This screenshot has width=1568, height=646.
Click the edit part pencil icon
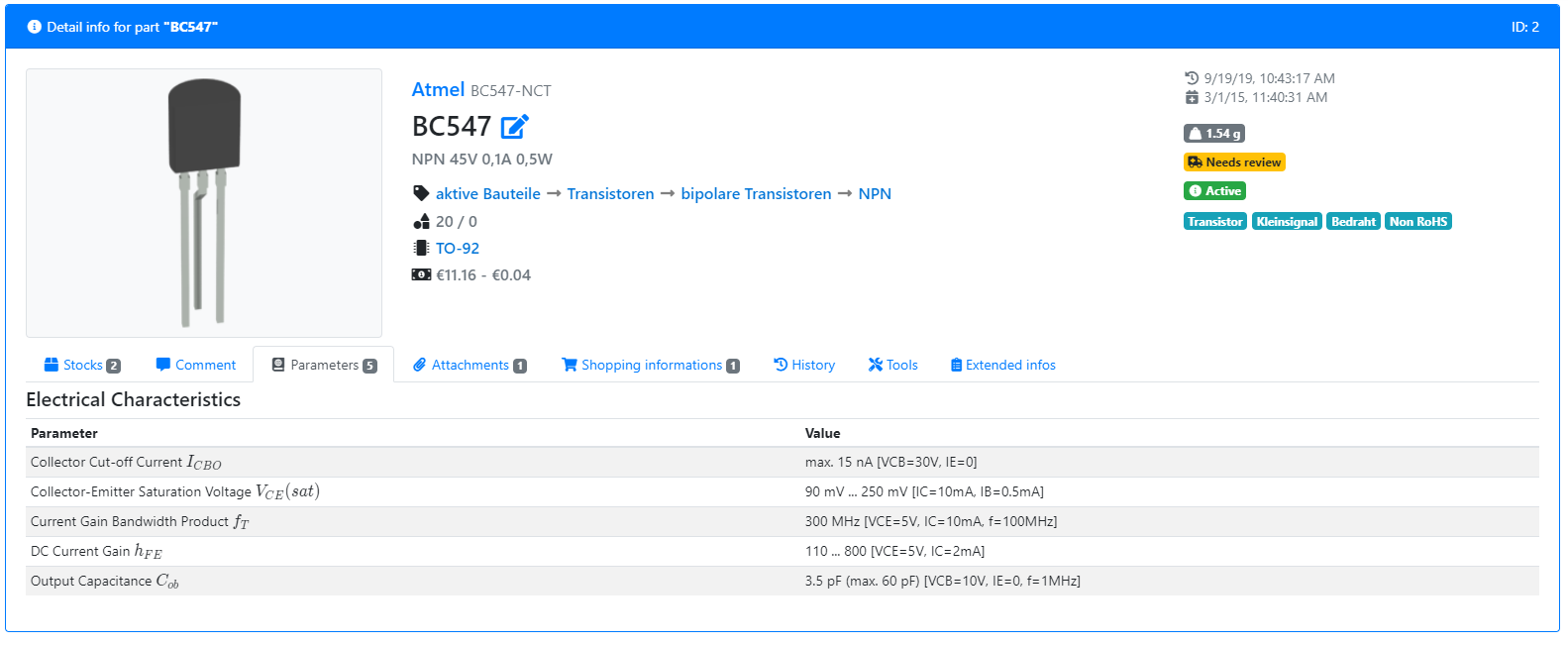tap(515, 127)
